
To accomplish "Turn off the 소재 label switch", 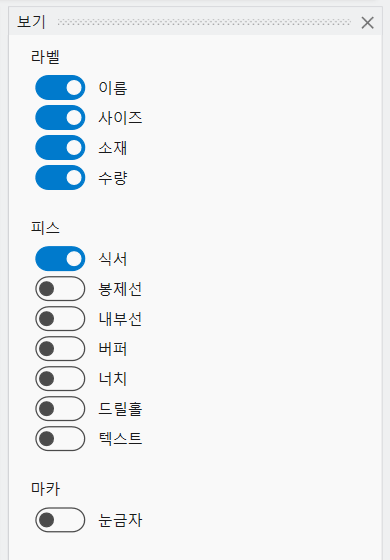I will (x=60, y=148).
